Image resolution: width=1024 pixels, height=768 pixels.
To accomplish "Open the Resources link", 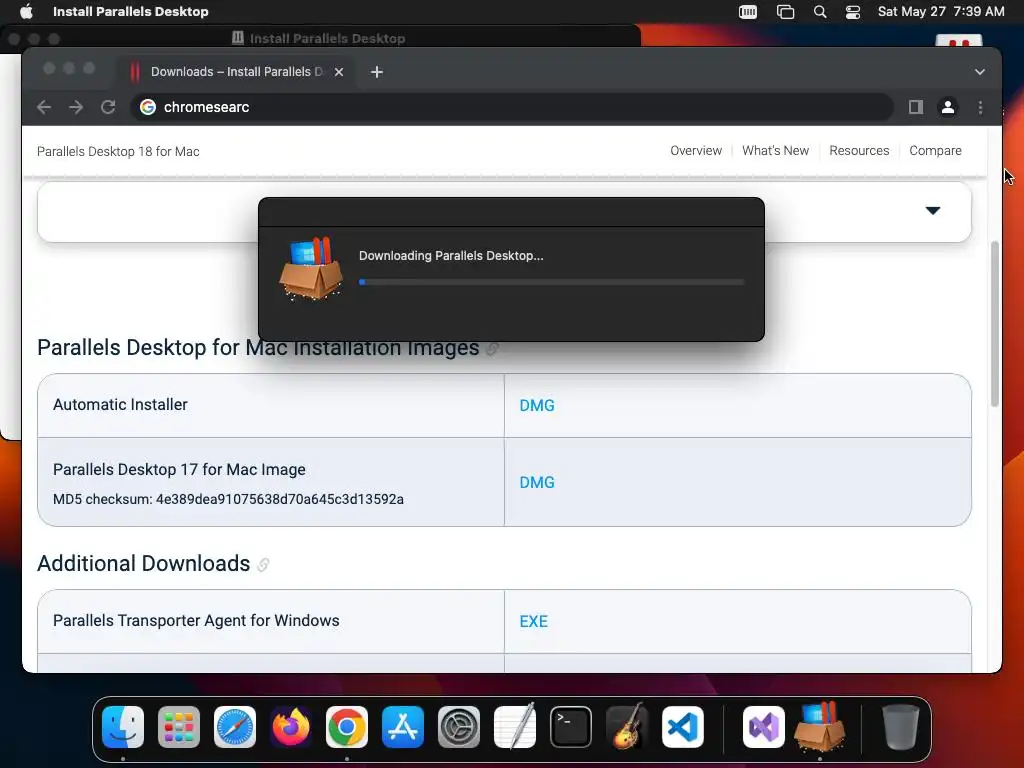I will (859, 151).
